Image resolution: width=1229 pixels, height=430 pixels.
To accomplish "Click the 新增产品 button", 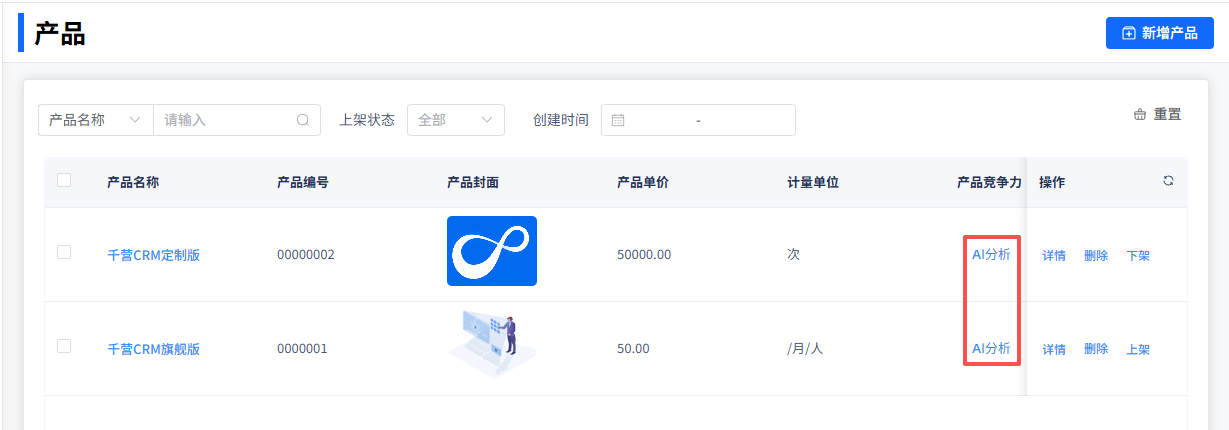I will coord(1159,33).
